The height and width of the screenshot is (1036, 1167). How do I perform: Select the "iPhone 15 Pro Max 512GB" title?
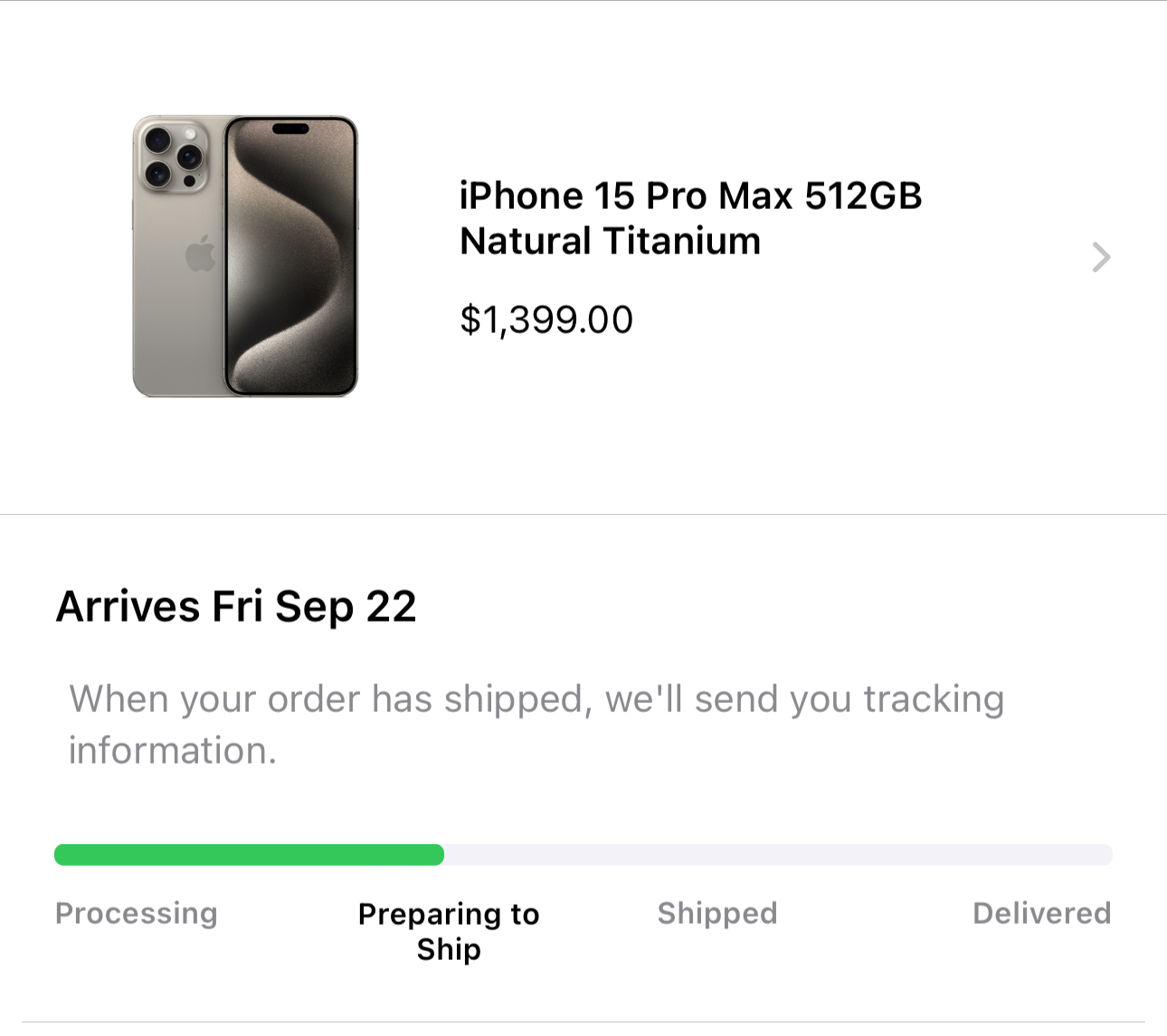[x=690, y=196]
